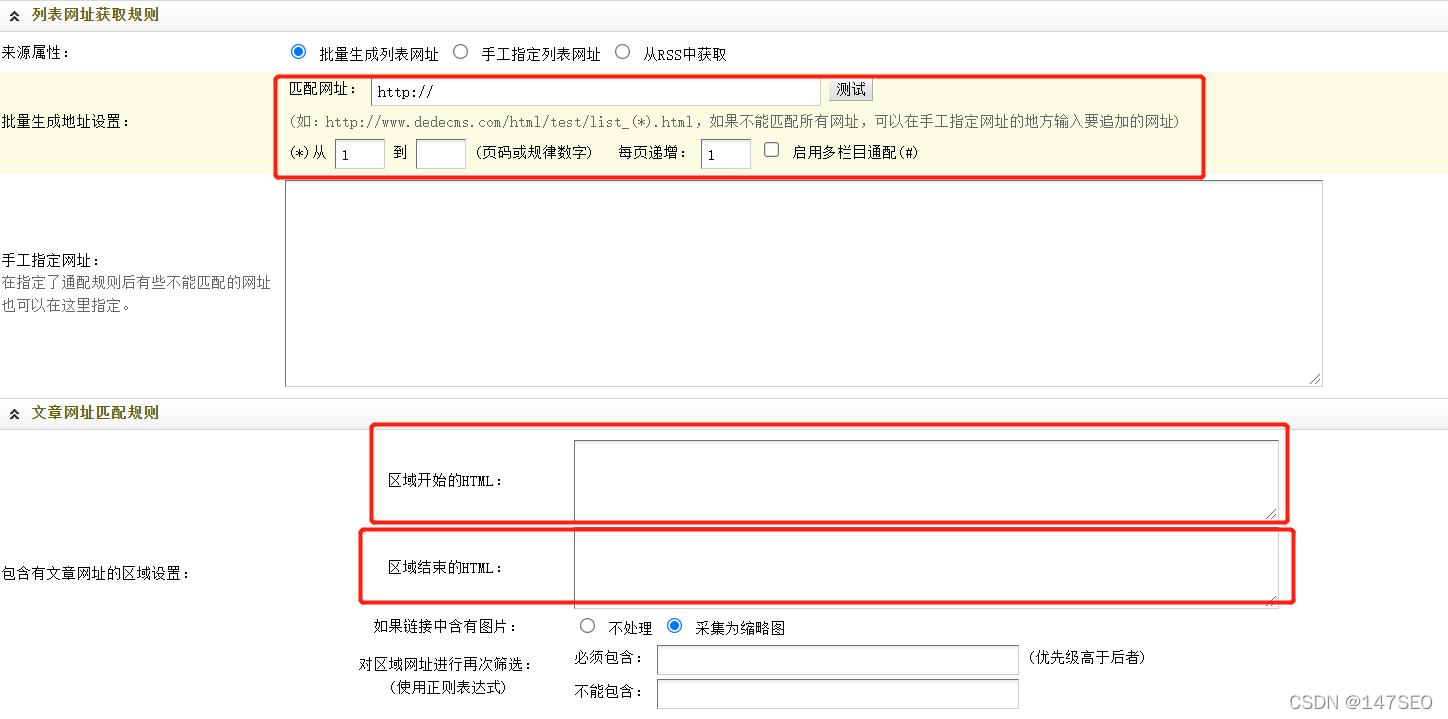This screenshot has height=719, width=1448.
Task: Click the 测试 button
Action: click(851, 90)
